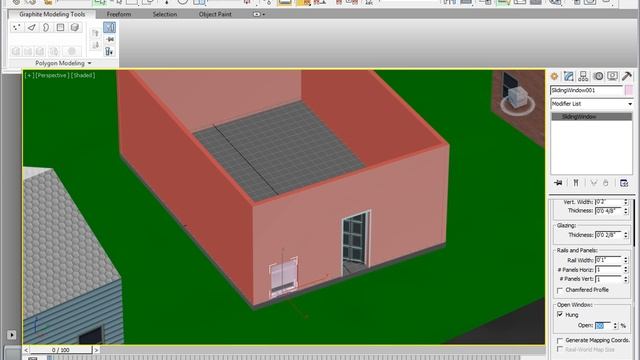Image resolution: width=640 pixels, height=360 pixels.
Task: Open the Modify command panel tab
Action: click(x=569, y=76)
